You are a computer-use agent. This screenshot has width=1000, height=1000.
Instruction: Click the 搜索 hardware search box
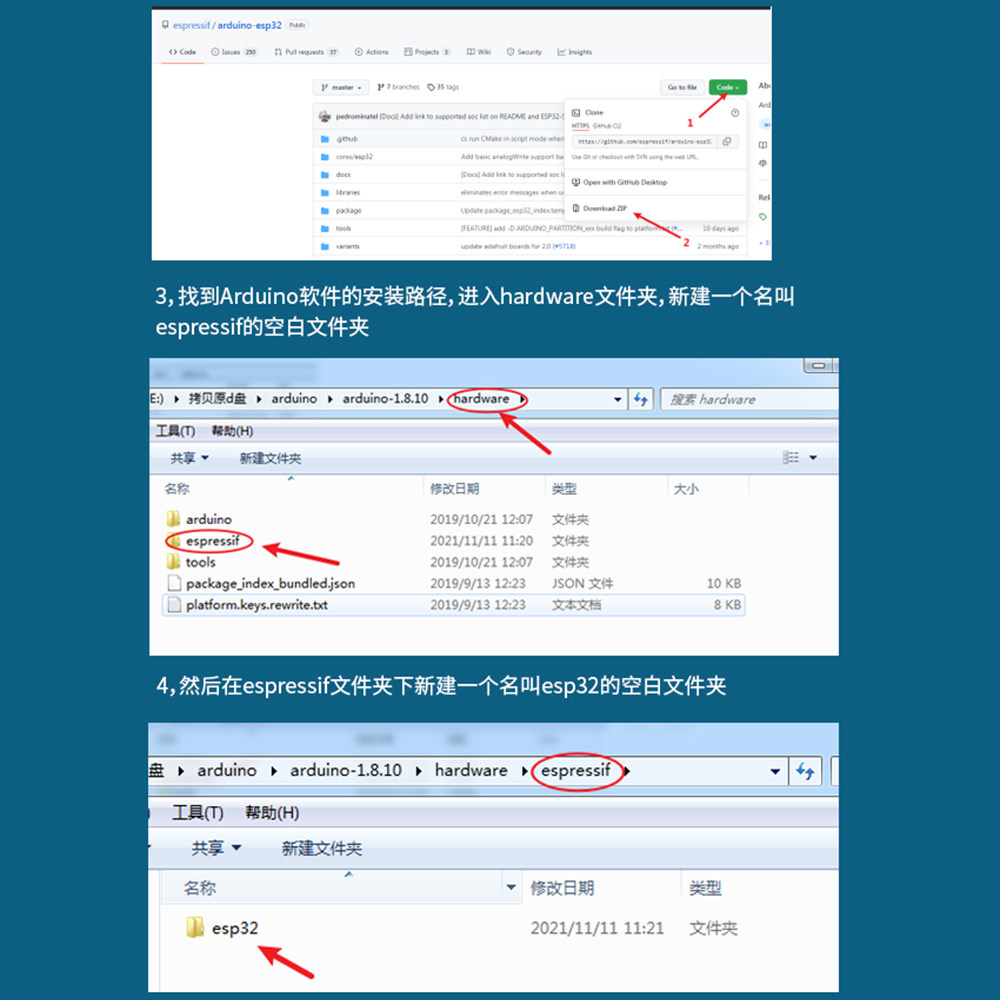[x=749, y=400]
